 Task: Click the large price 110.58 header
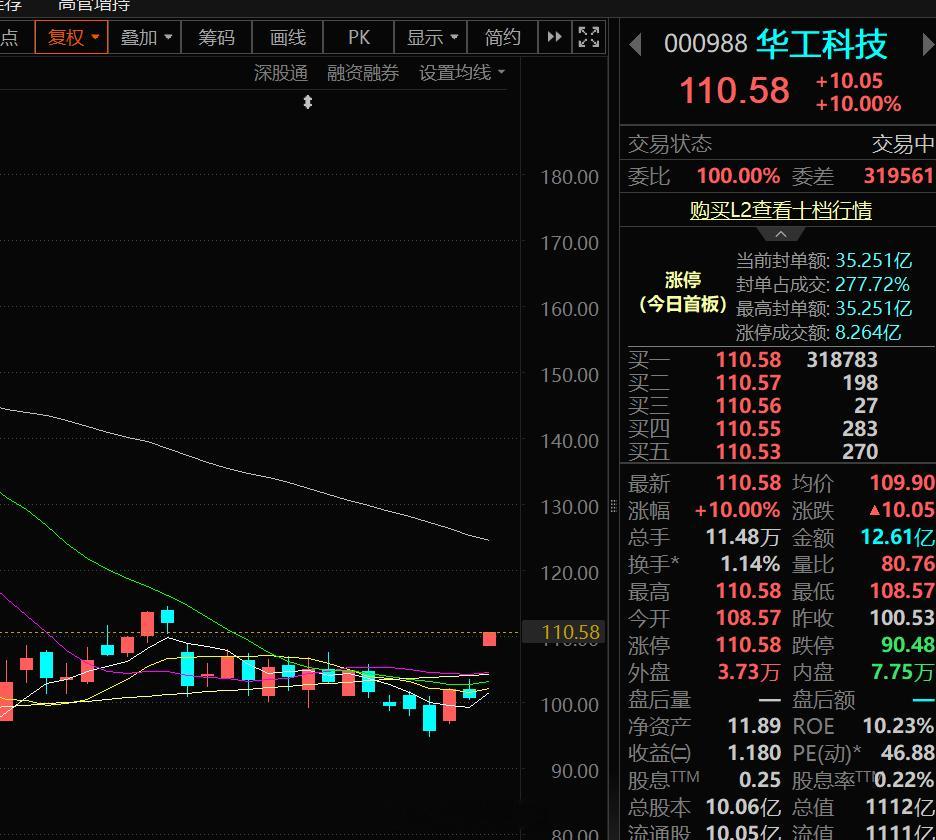[x=734, y=91]
